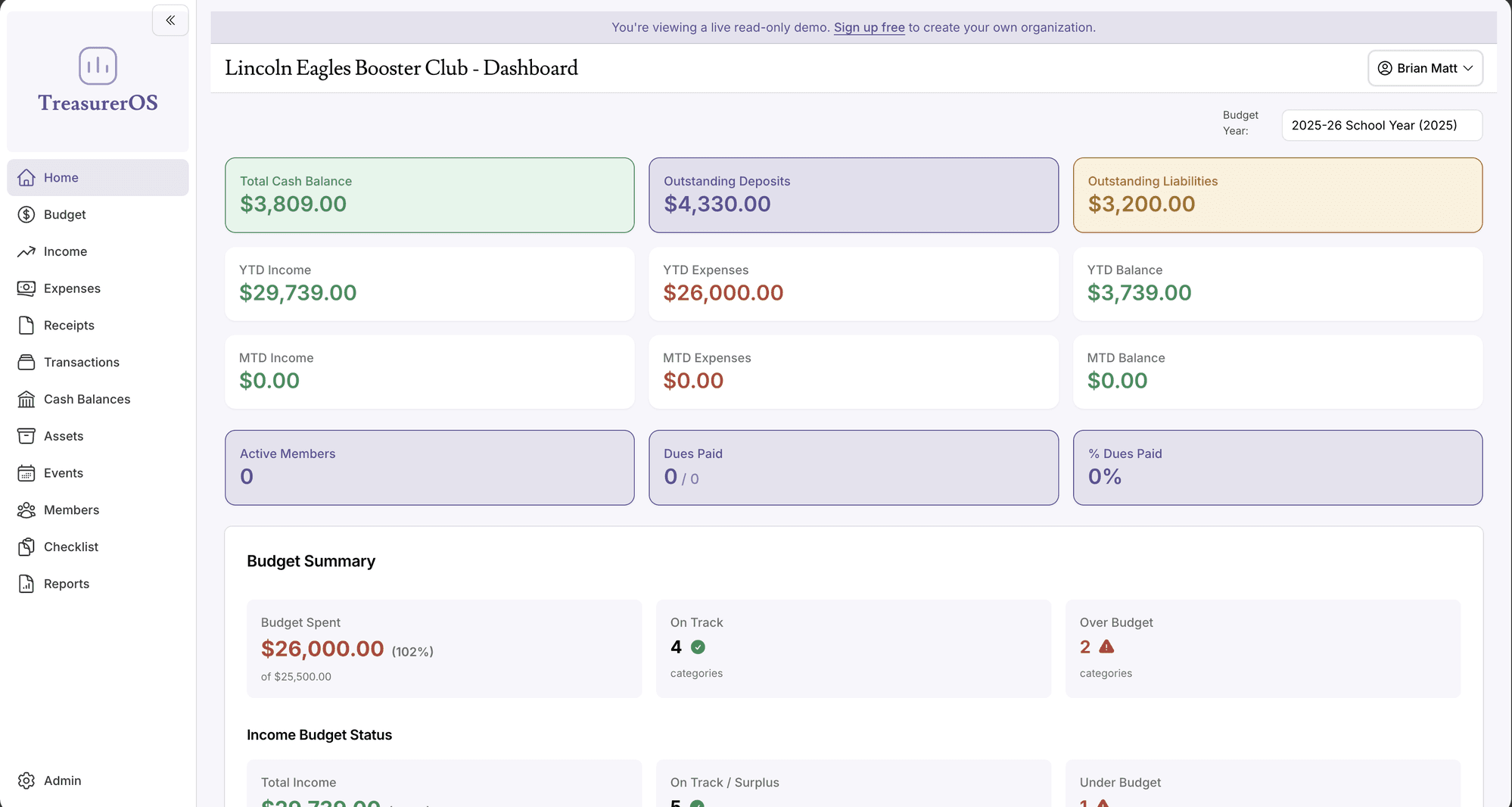The width and height of the screenshot is (1512, 807).
Task: Click the % Dues Paid card
Action: coord(1277,468)
